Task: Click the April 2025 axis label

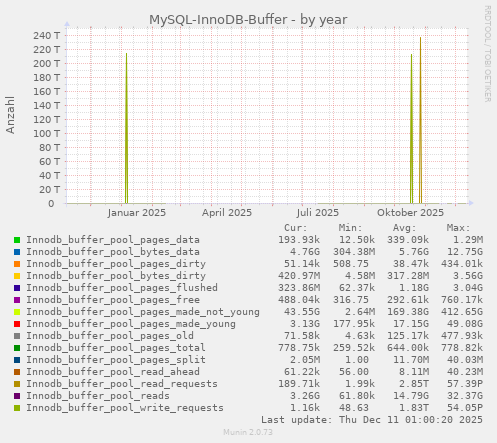Action: (227, 213)
